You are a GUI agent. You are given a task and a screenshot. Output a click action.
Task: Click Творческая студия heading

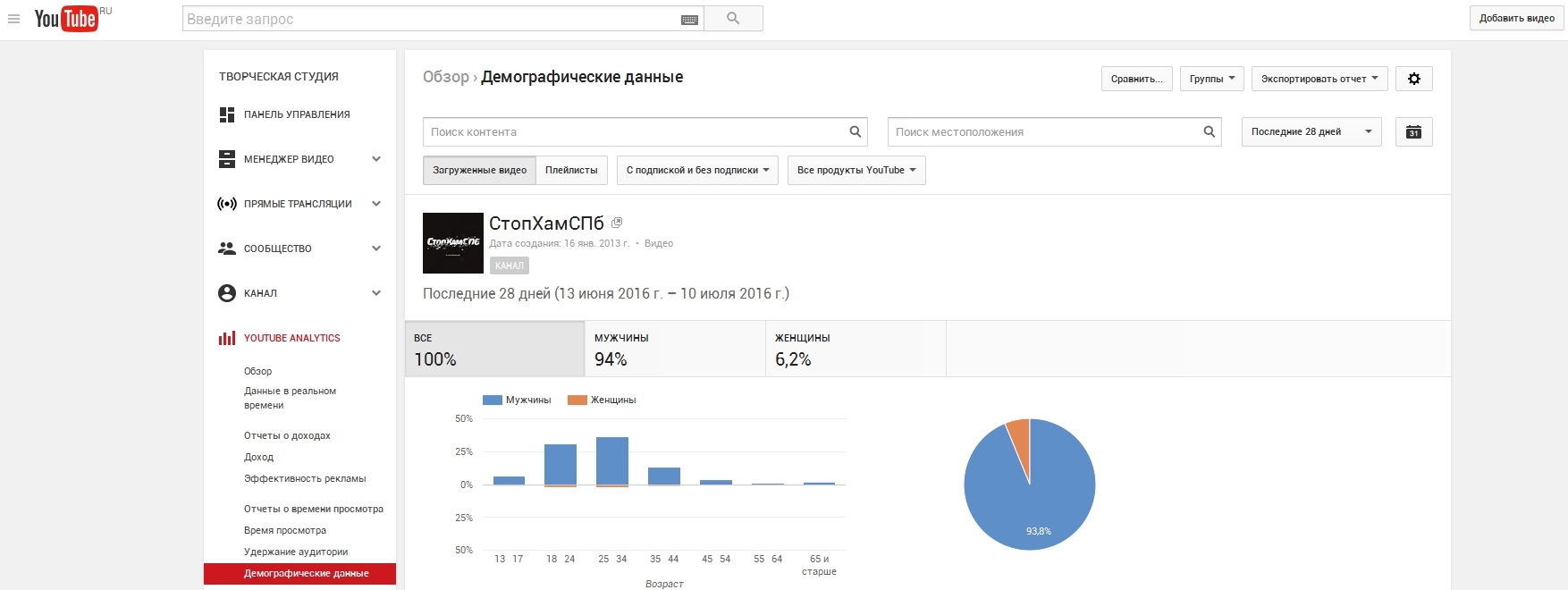(279, 77)
